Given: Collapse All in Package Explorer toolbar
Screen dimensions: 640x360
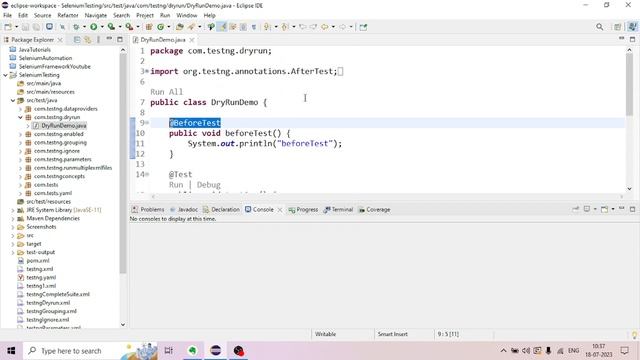Looking at the screenshot, I should point(77,40).
